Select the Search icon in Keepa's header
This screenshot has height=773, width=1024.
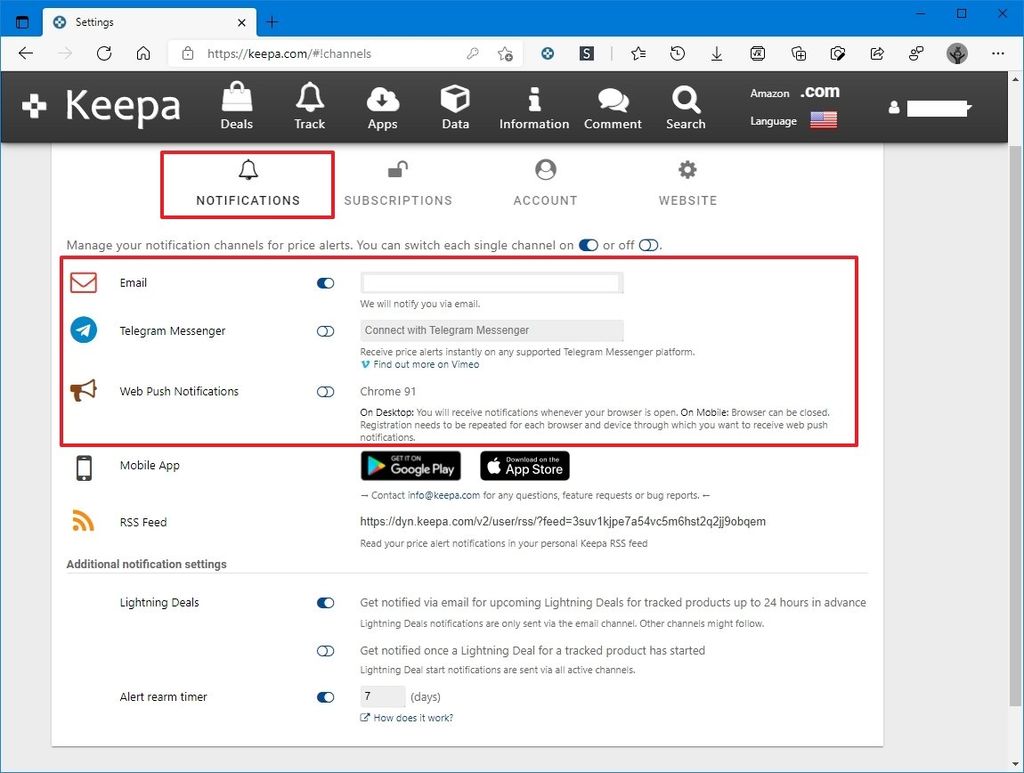click(x=685, y=106)
